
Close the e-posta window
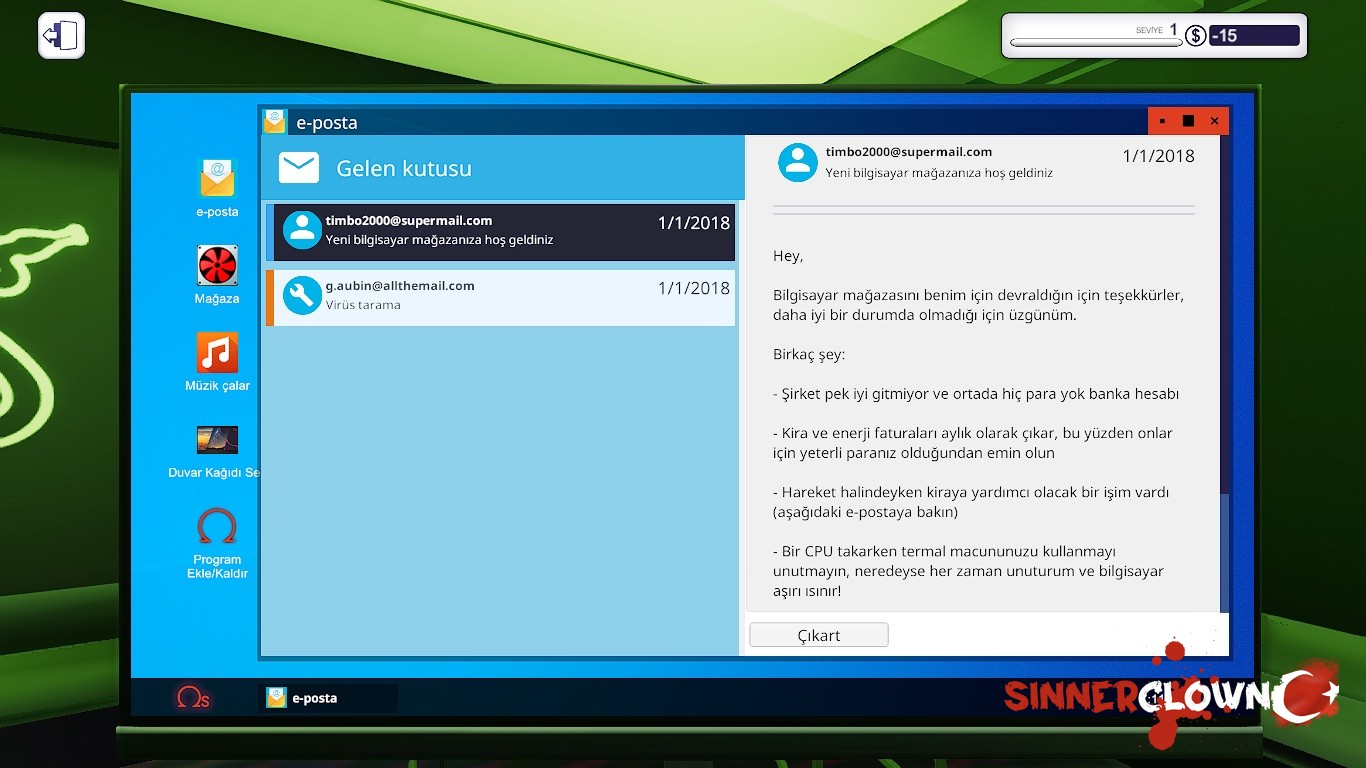click(x=1214, y=121)
